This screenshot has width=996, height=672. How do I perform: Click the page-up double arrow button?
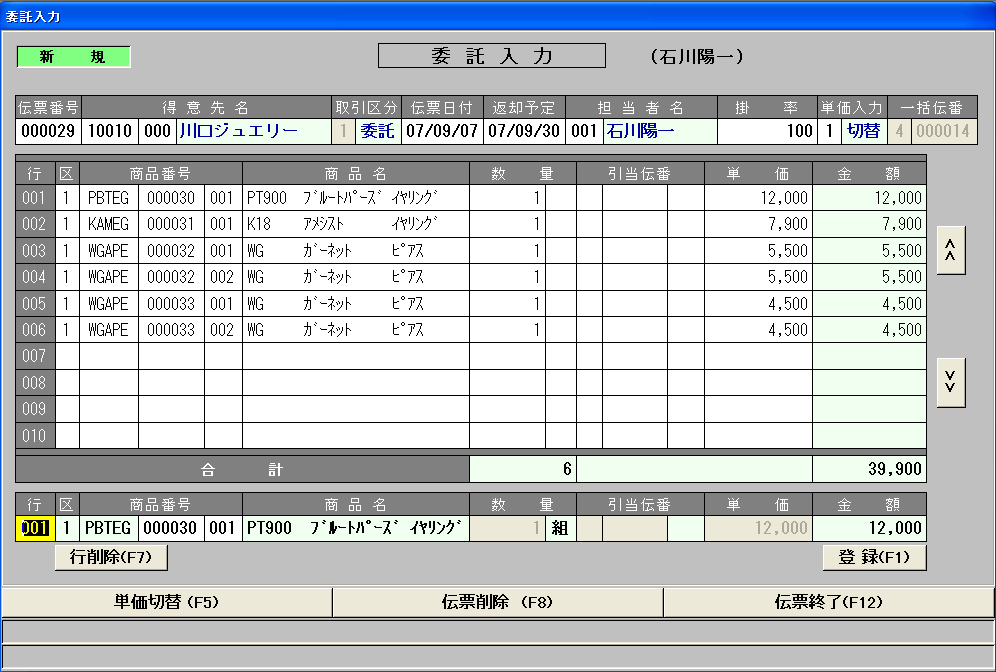(950, 250)
